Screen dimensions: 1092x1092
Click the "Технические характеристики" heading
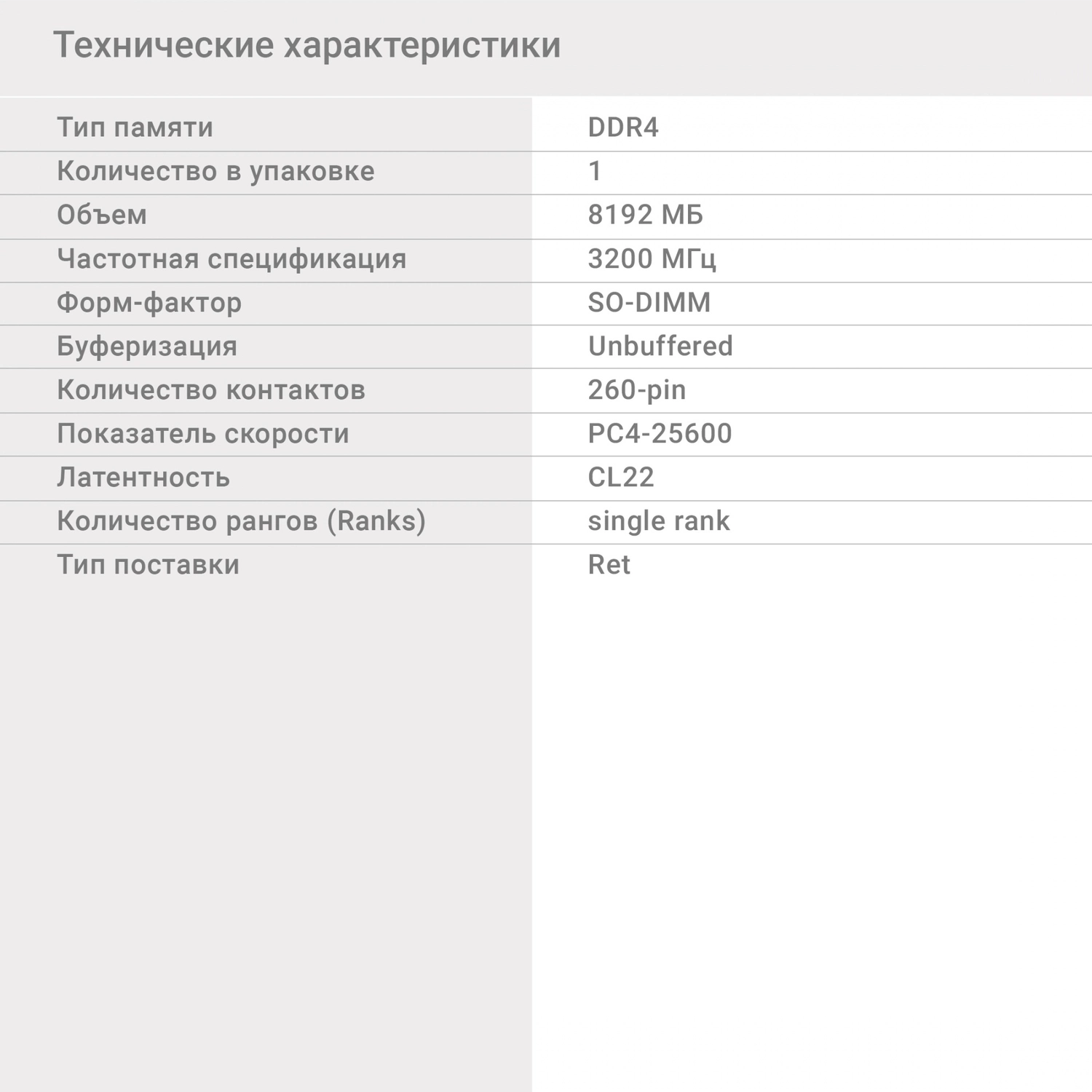click(306, 45)
